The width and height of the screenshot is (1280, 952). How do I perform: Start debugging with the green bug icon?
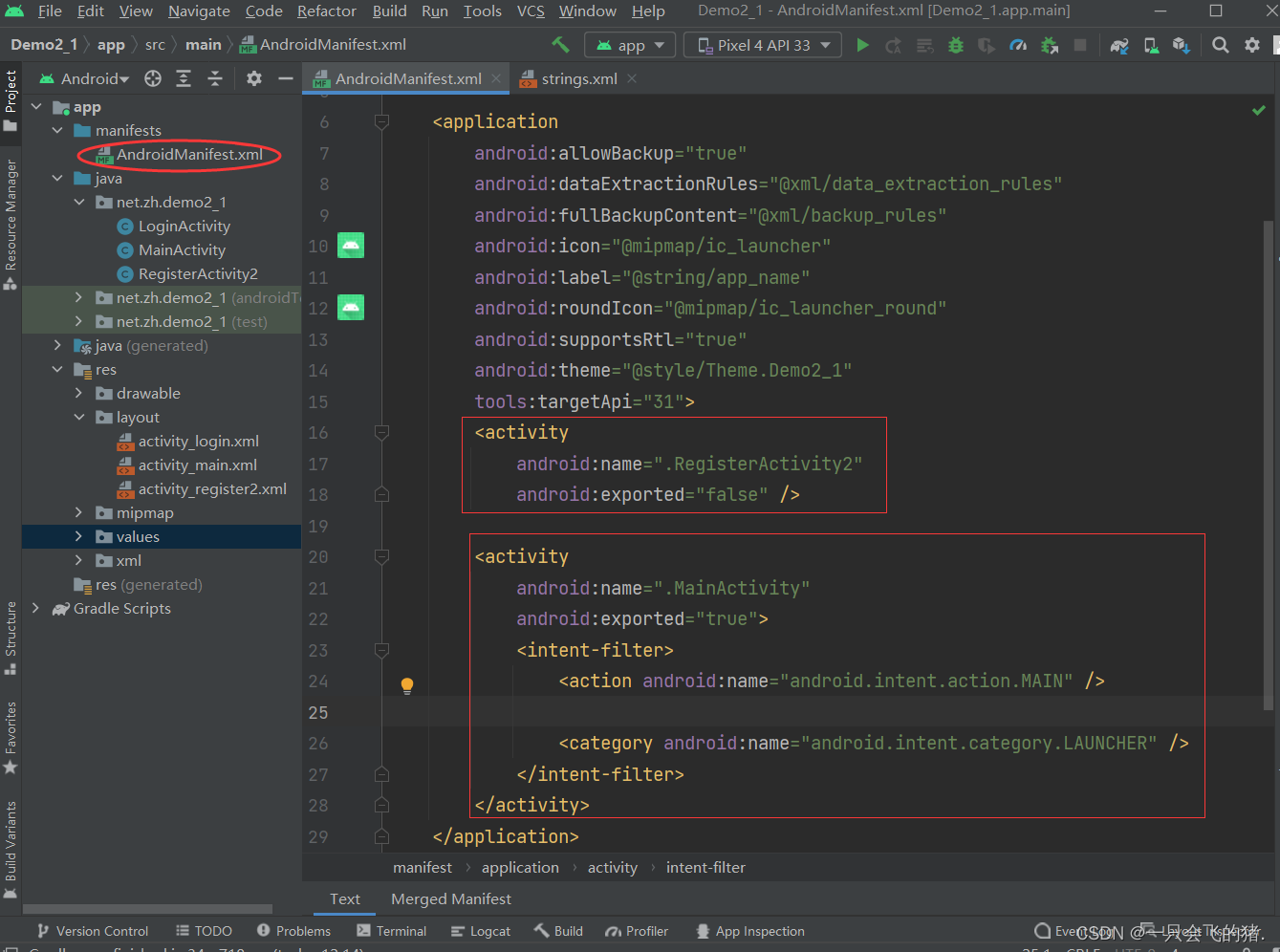955,45
